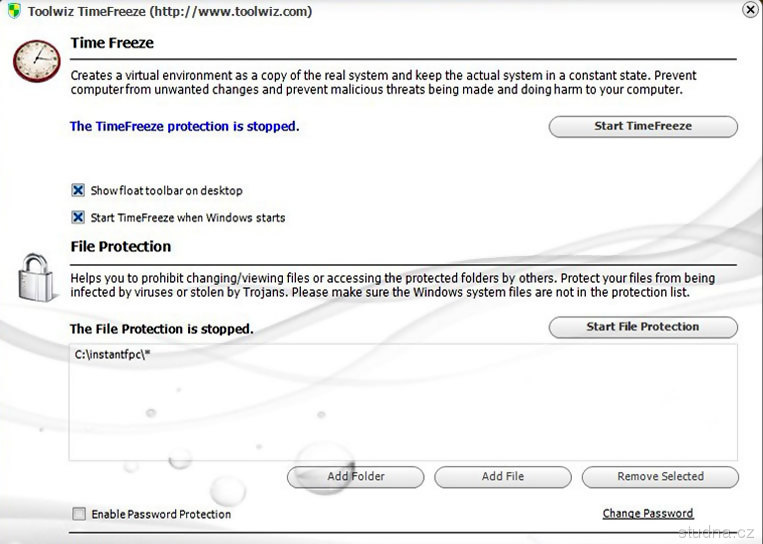Click the File Protection padlock icon
The height and width of the screenshot is (544, 763).
click(37, 275)
